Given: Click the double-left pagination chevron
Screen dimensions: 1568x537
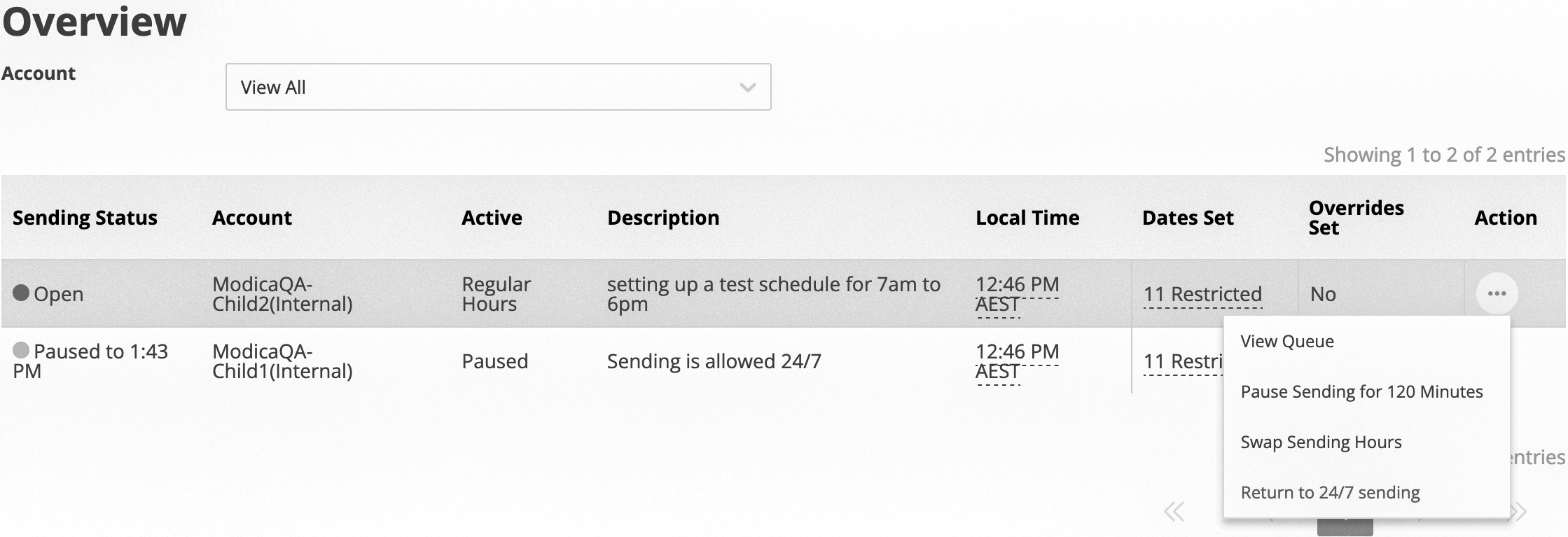Looking at the screenshot, I should (1173, 512).
